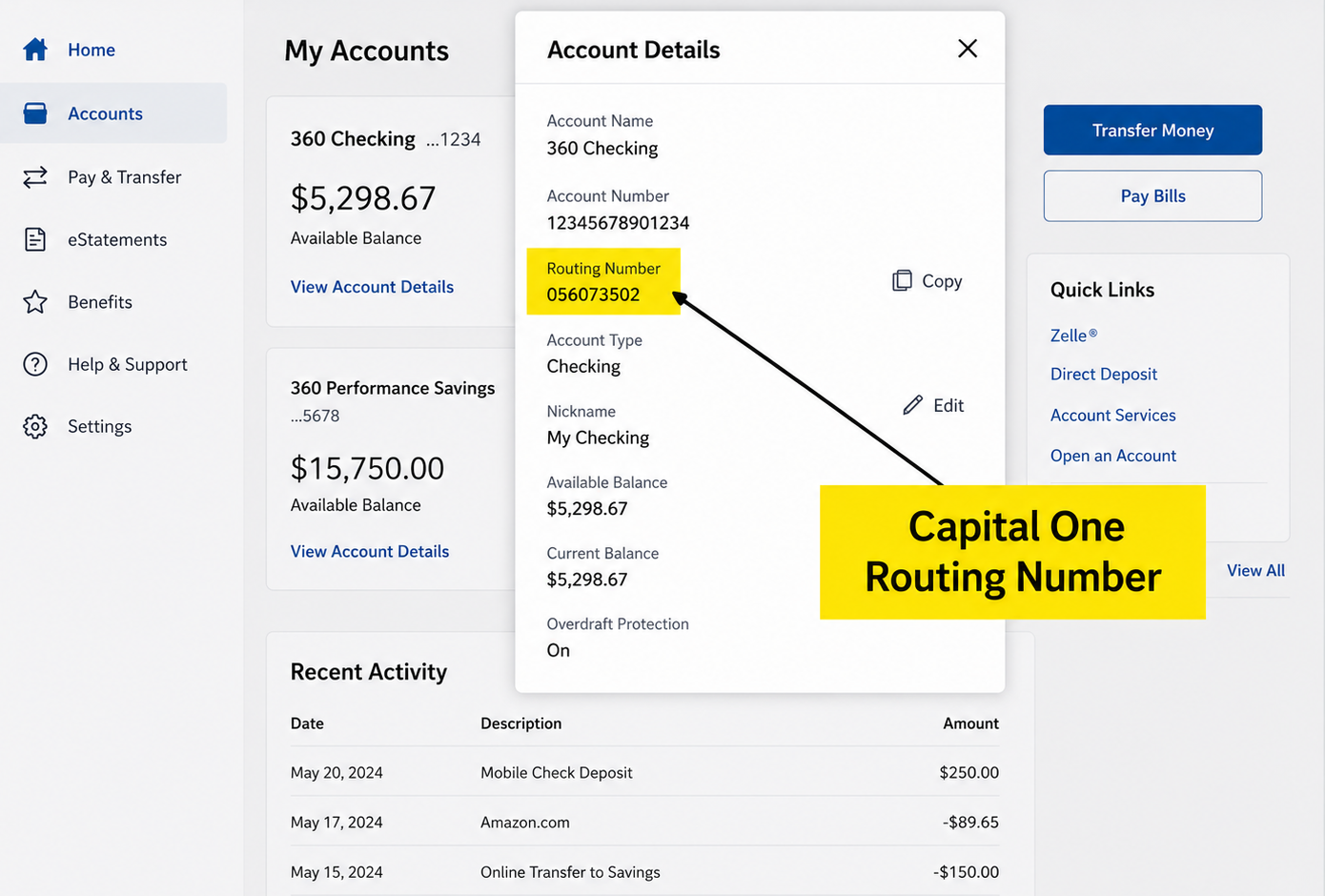Click the Benefits star icon
This screenshot has width=1325, height=896.
pos(35,302)
